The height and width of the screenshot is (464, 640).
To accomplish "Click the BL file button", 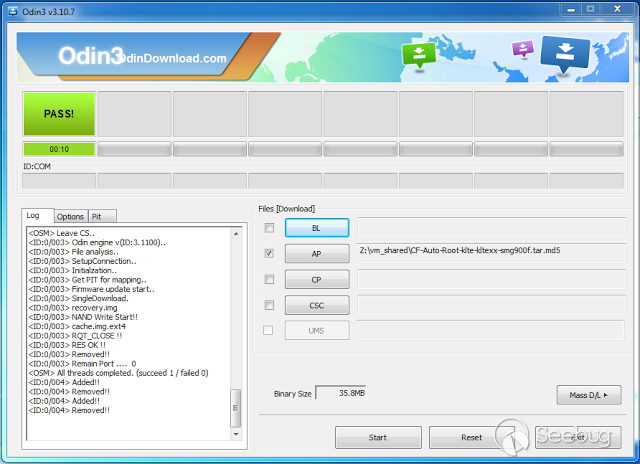I will pyautogui.click(x=317, y=228).
